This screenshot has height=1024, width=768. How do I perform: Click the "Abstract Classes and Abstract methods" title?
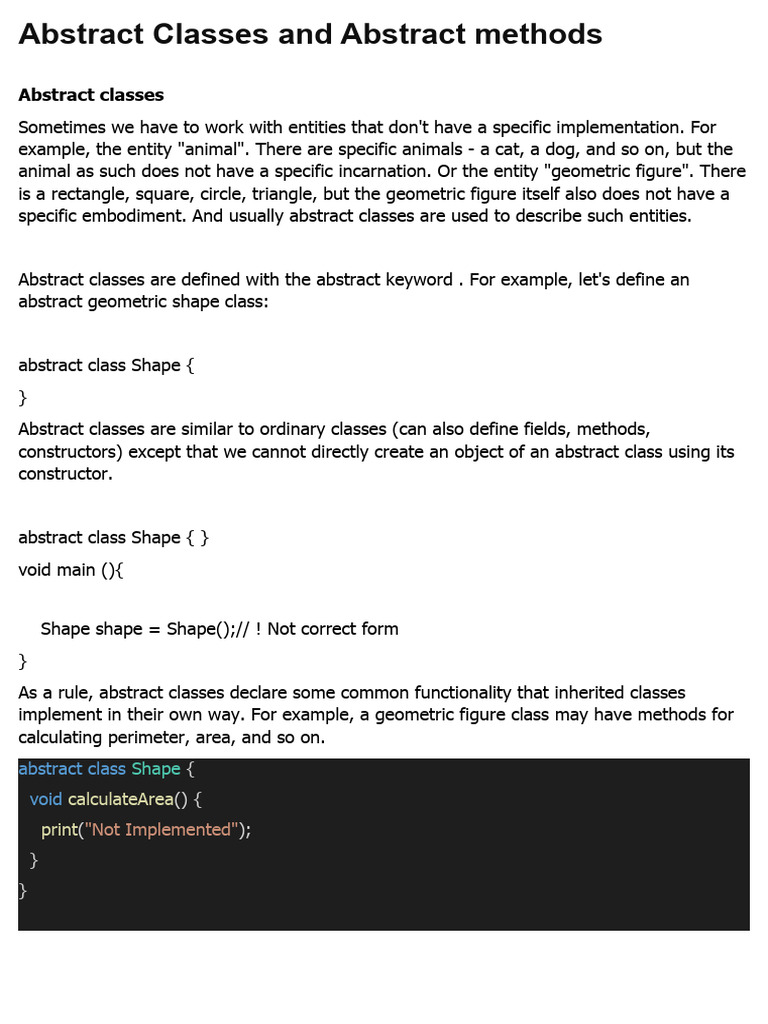[310, 35]
